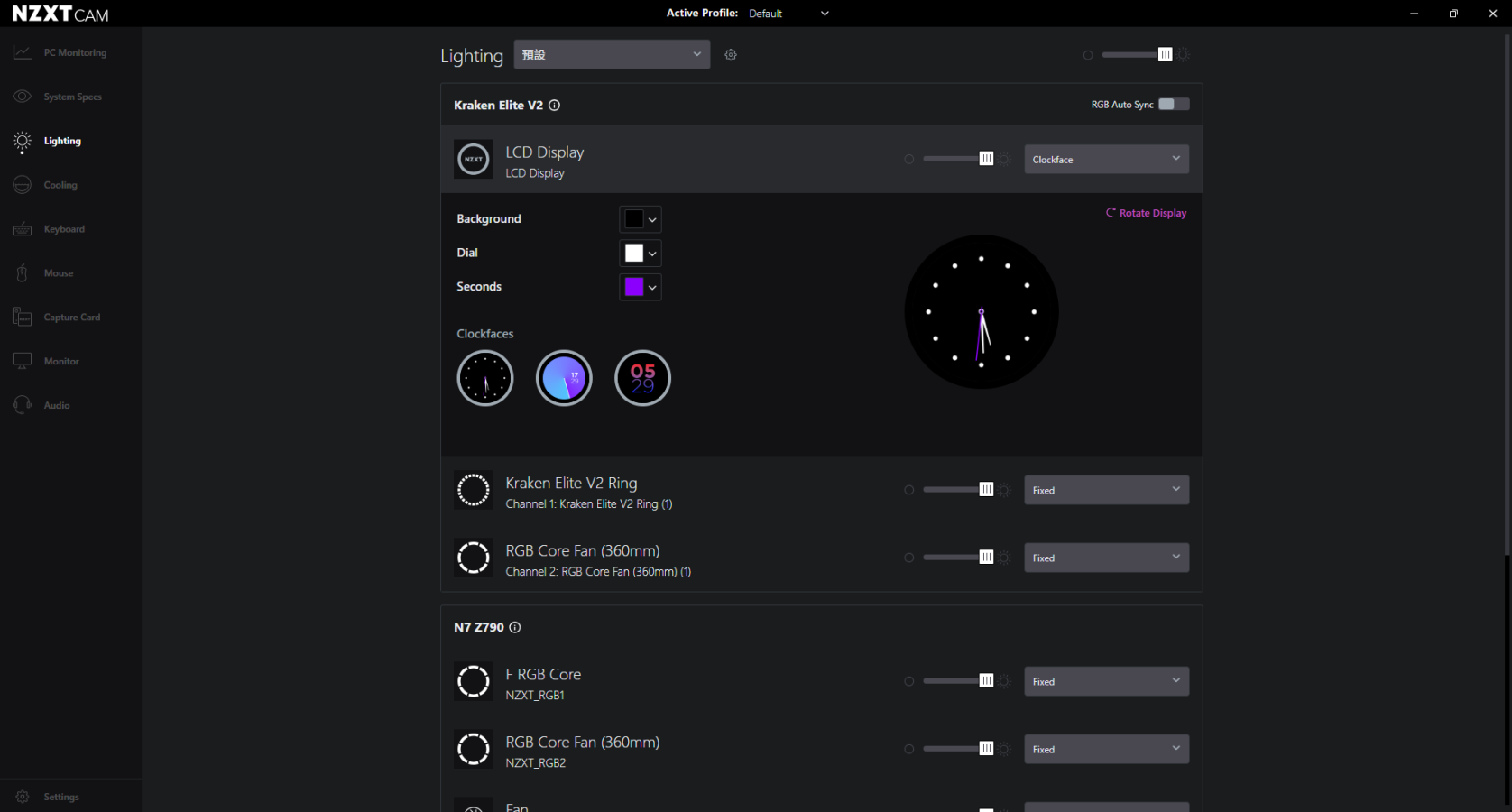Click the System Specs eye icon
Viewport: 1512px width, 812px height.
(23, 97)
